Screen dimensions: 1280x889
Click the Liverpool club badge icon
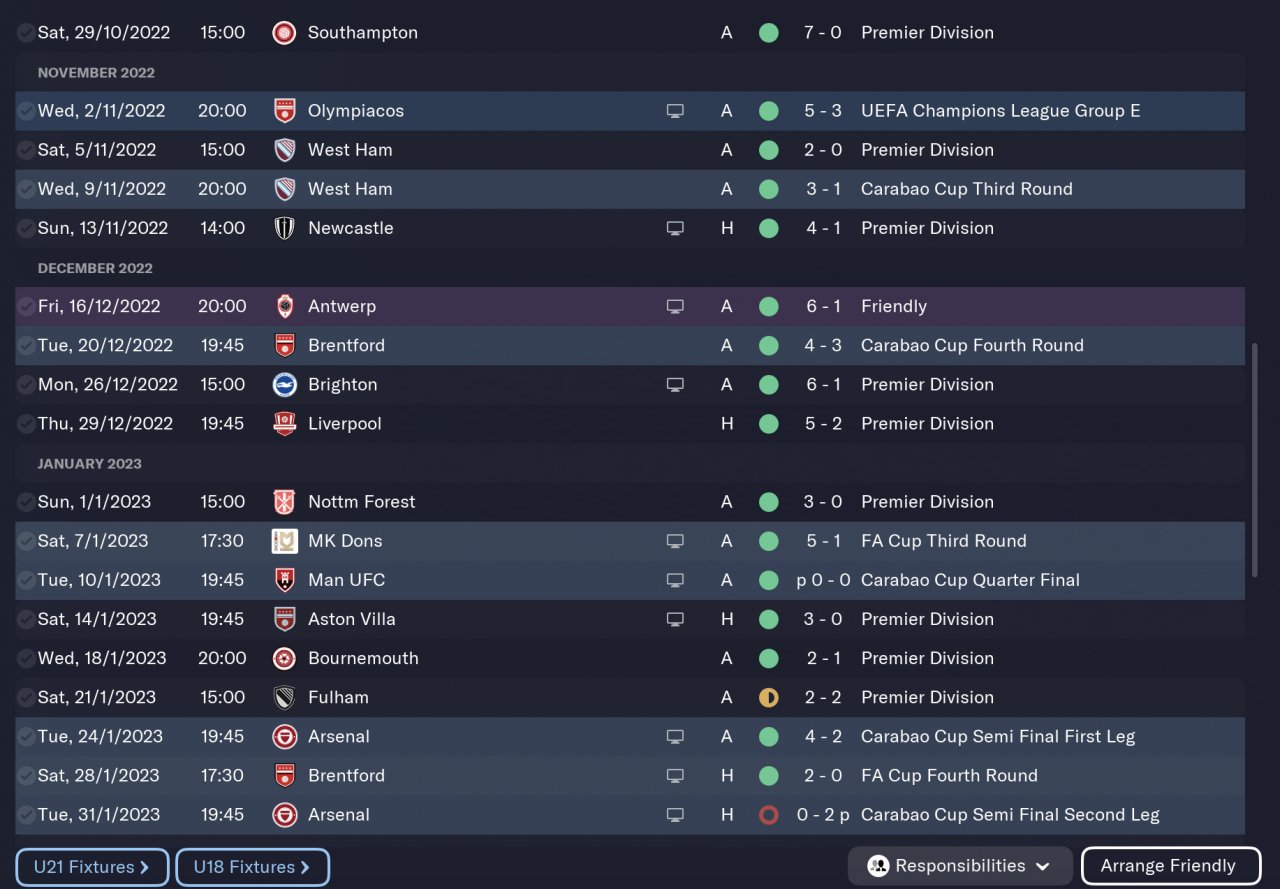[x=284, y=424]
